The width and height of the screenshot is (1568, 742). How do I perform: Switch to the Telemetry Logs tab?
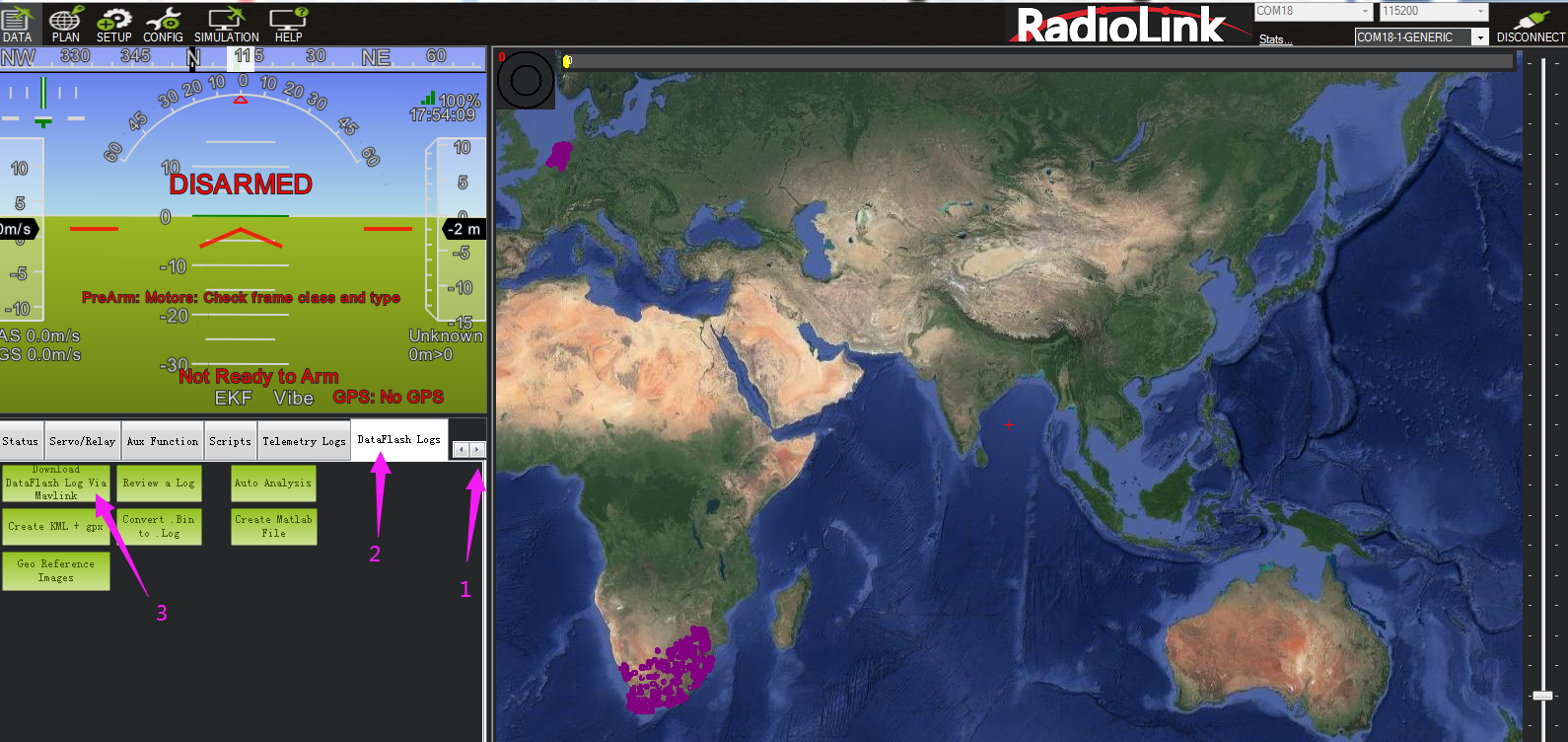pyautogui.click(x=304, y=442)
